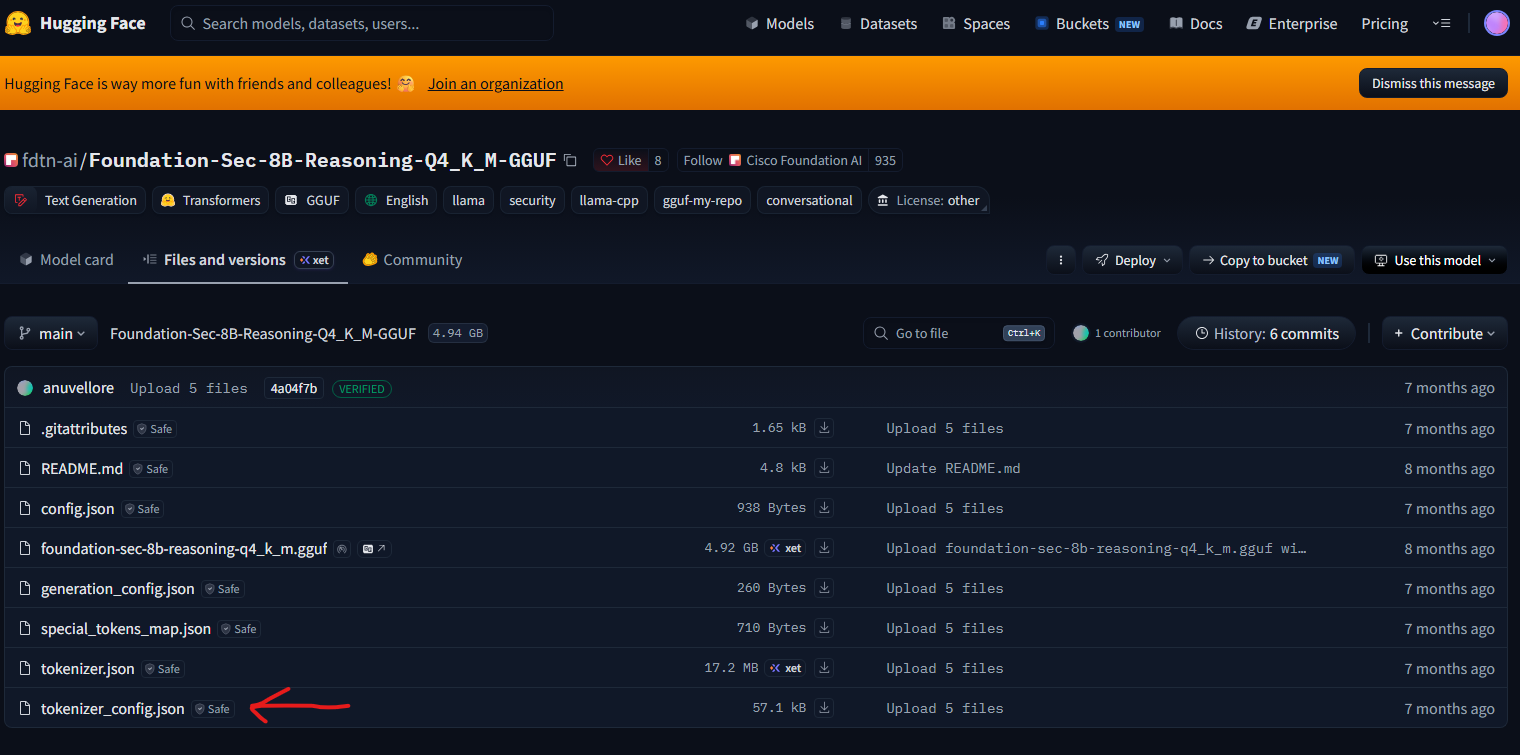Viewport: 1520px width, 755px height.
Task: Switch to the Model card tab
Action: [x=66, y=260]
